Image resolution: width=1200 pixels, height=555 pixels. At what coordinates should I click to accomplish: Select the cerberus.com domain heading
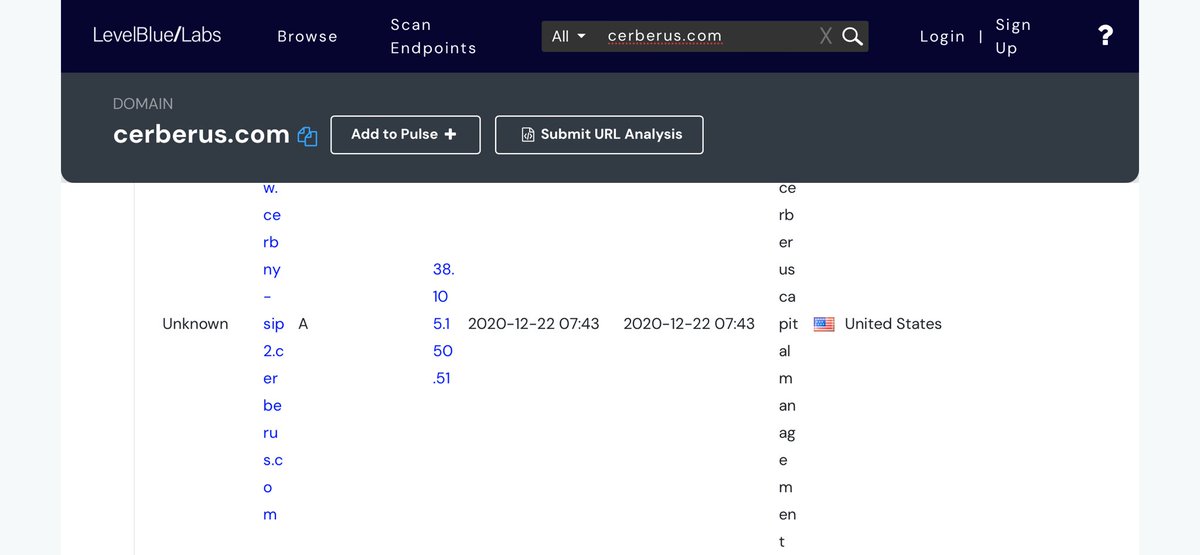point(201,134)
